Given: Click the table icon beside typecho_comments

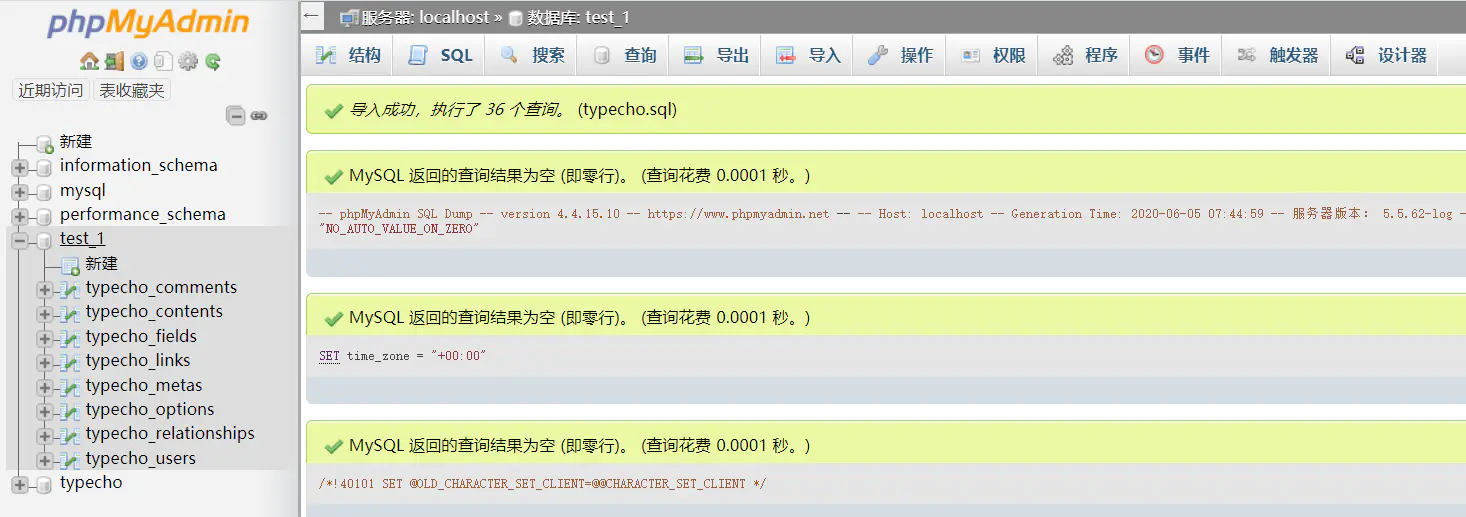Looking at the screenshot, I should [70, 289].
